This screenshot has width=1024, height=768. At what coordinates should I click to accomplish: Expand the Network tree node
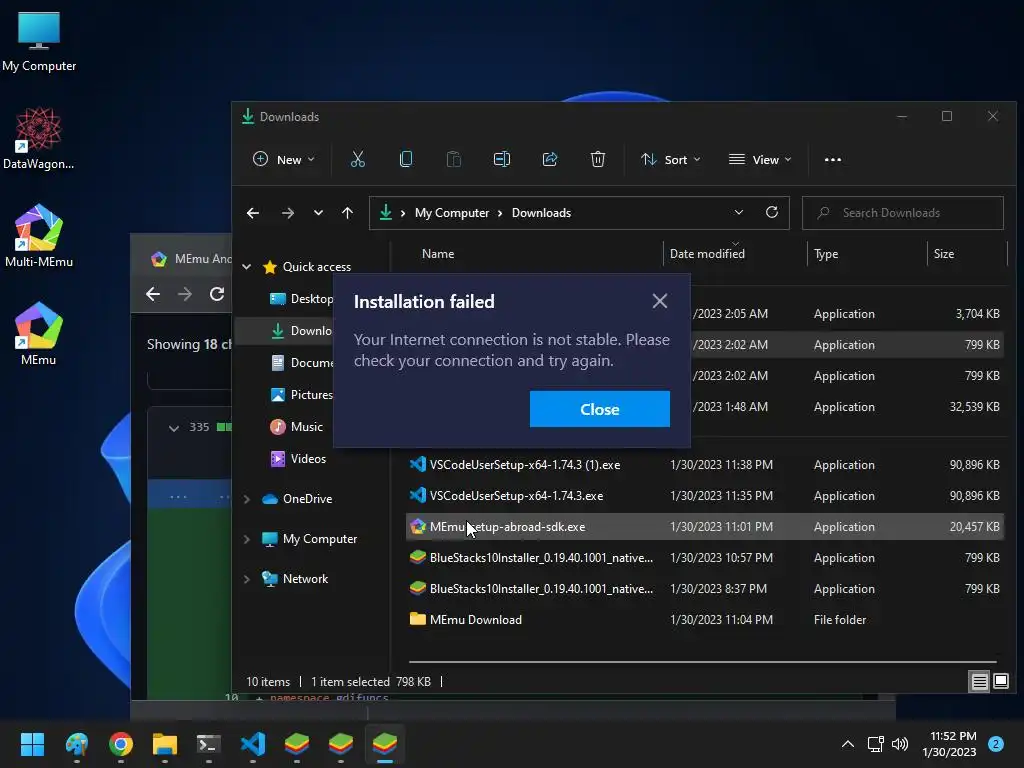pos(247,579)
